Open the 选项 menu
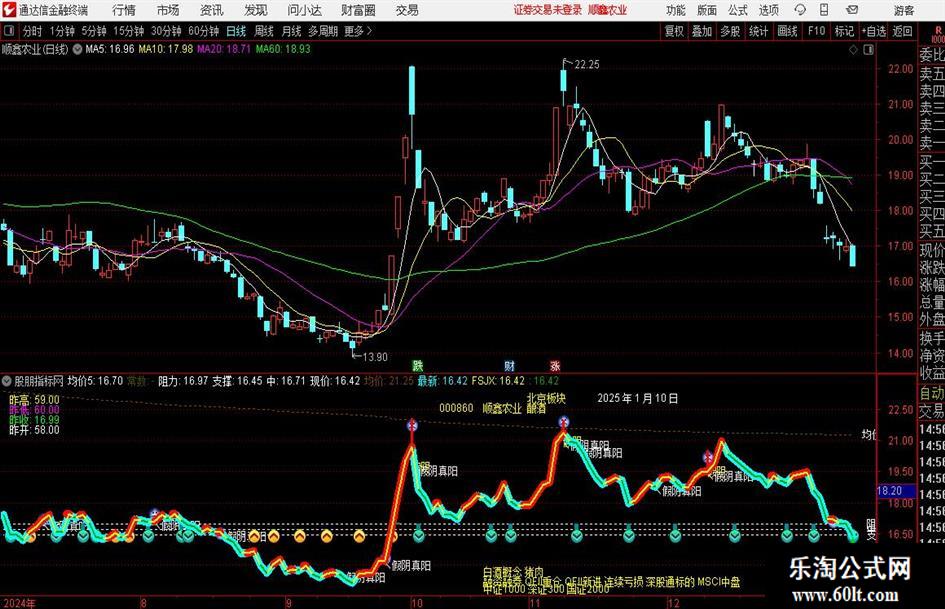 [x=769, y=10]
